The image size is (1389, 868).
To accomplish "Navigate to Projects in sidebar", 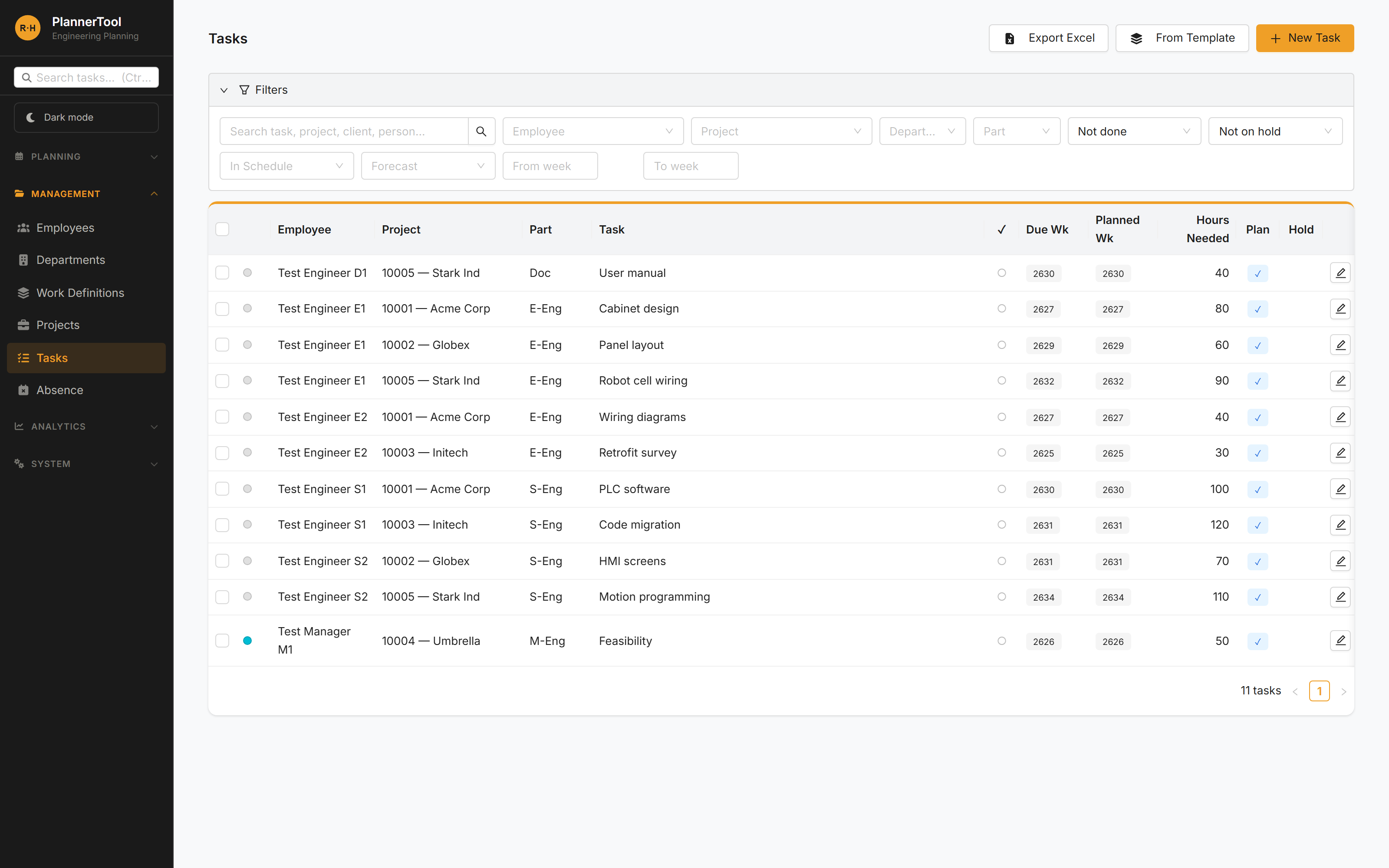I will [x=86, y=325].
